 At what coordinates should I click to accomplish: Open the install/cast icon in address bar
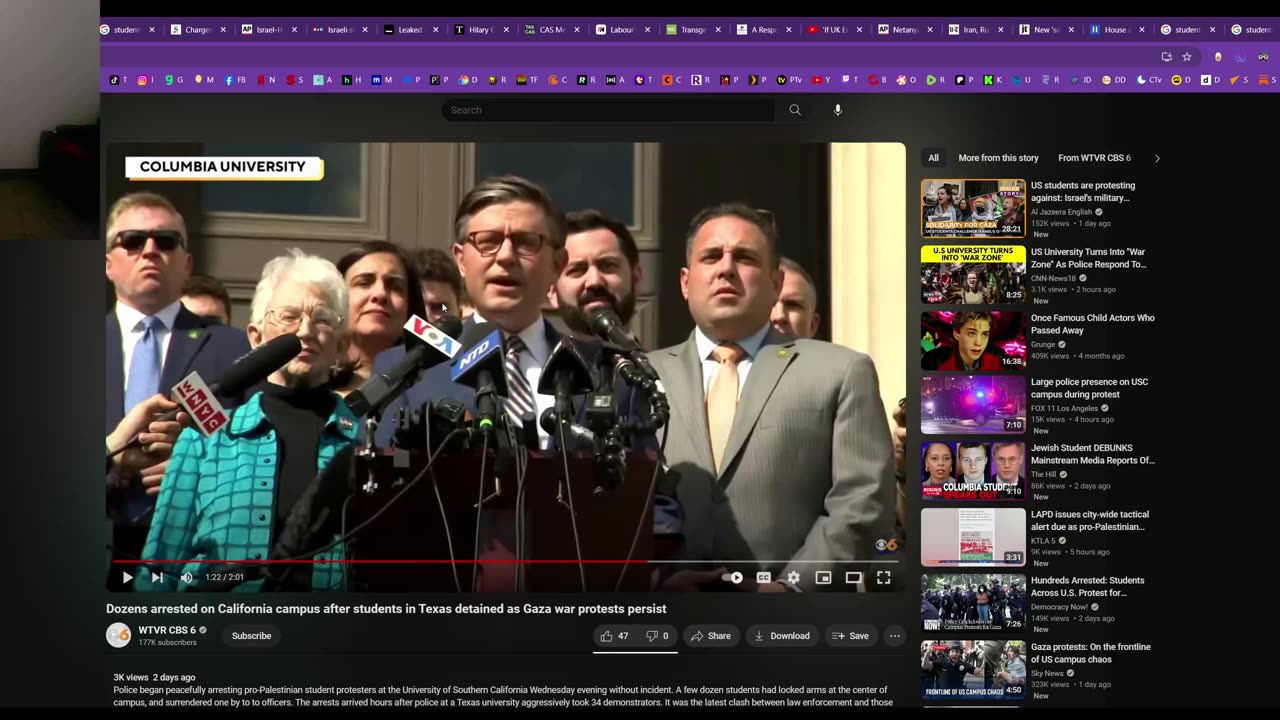pyautogui.click(x=1166, y=57)
